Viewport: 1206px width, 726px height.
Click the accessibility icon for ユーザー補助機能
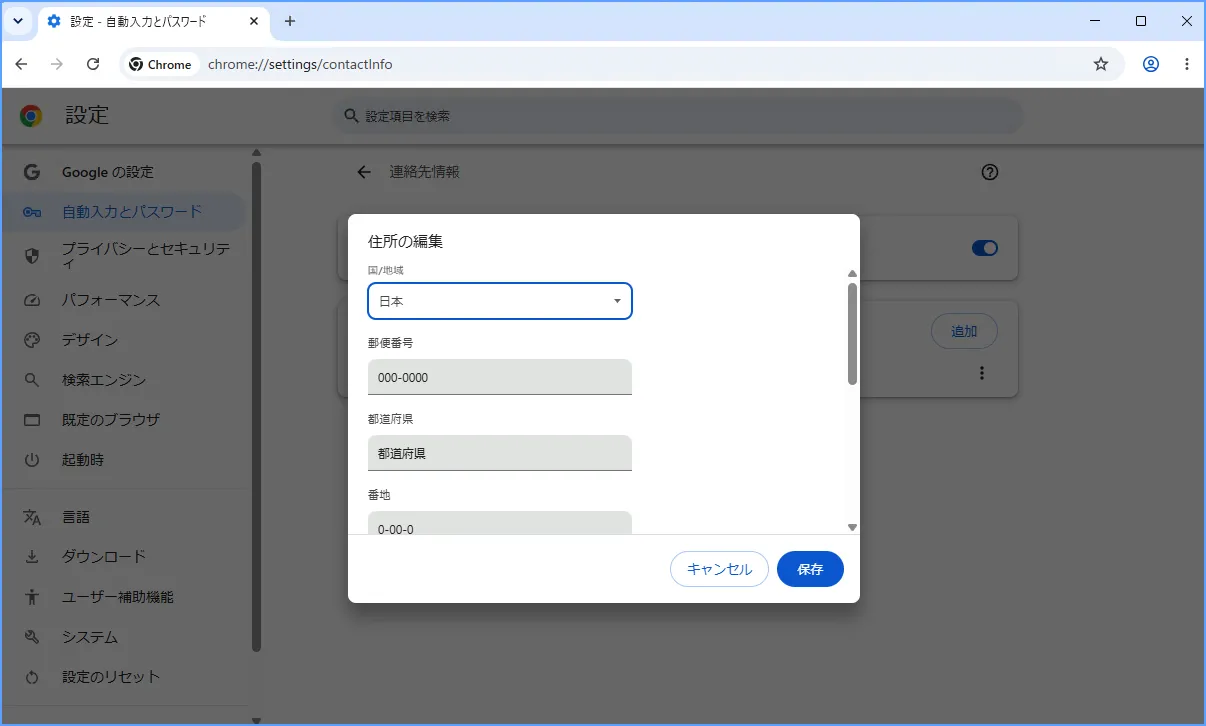click(x=32, y=597)
